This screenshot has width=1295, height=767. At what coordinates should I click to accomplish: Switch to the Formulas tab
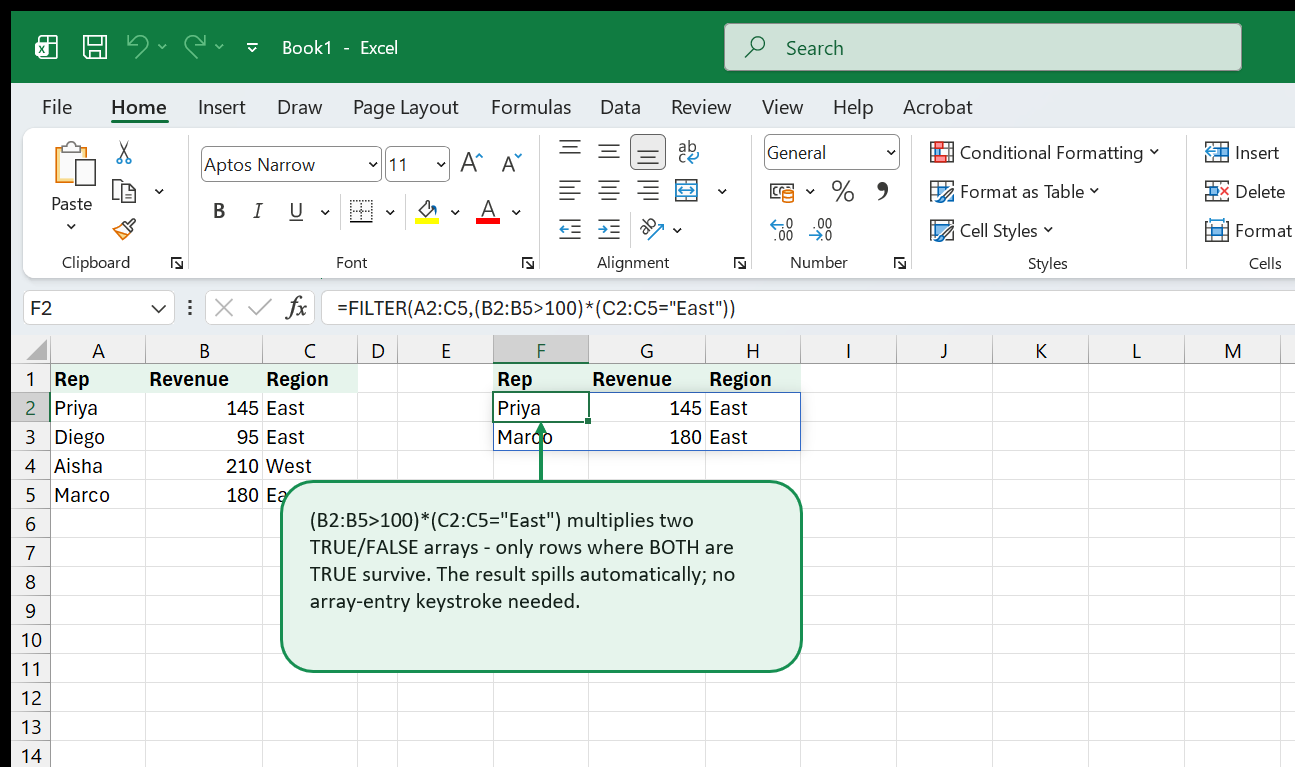click(531, 107)
